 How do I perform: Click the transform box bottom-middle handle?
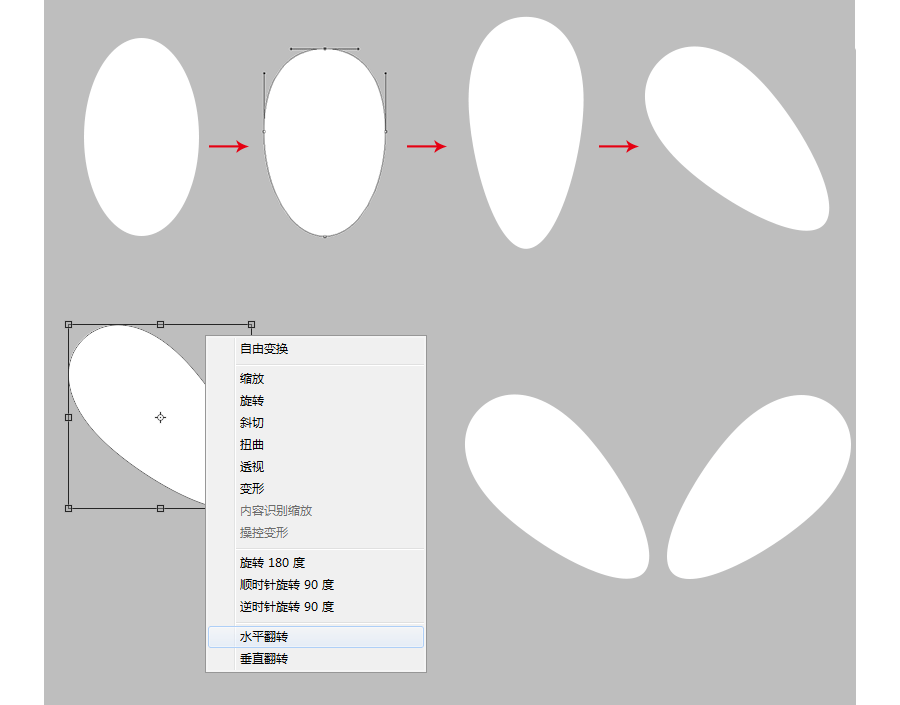[160, 508]
